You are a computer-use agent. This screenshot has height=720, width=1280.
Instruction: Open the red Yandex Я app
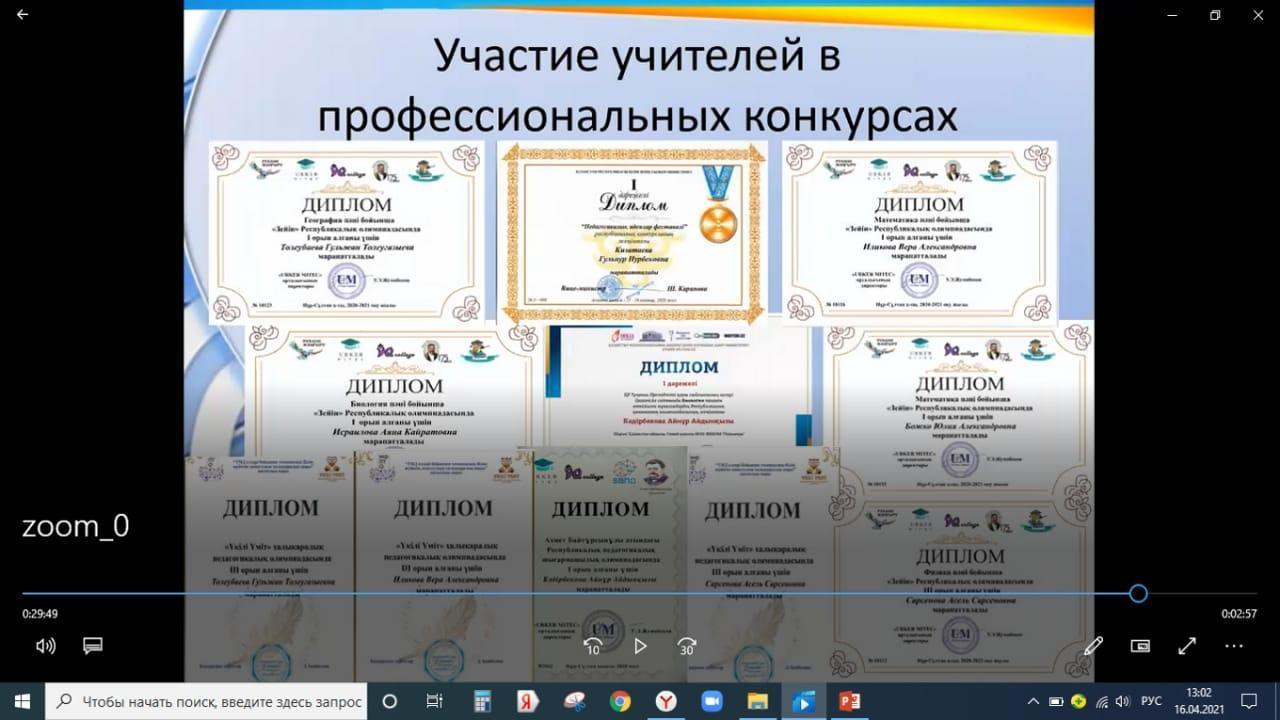tap(527, 701)
